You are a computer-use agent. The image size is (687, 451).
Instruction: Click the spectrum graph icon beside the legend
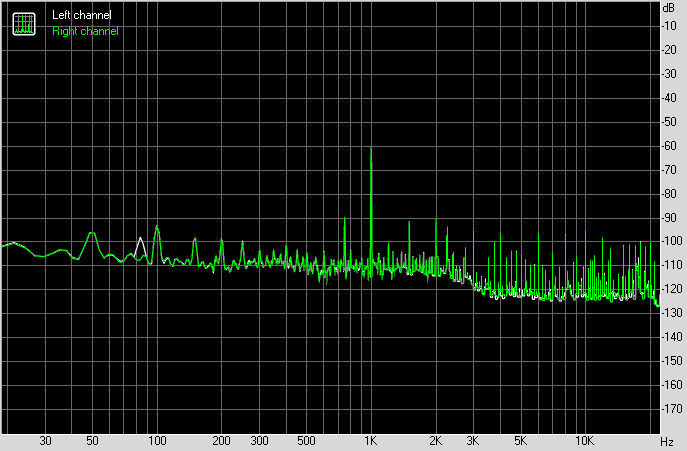point(24,24)
